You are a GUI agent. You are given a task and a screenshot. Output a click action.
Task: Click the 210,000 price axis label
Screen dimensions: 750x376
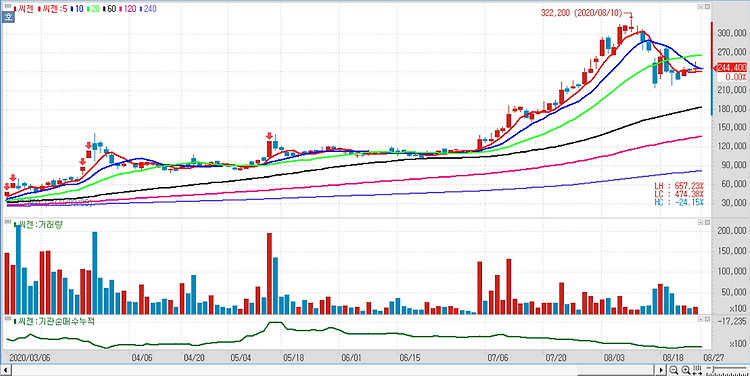pos(731,89)
